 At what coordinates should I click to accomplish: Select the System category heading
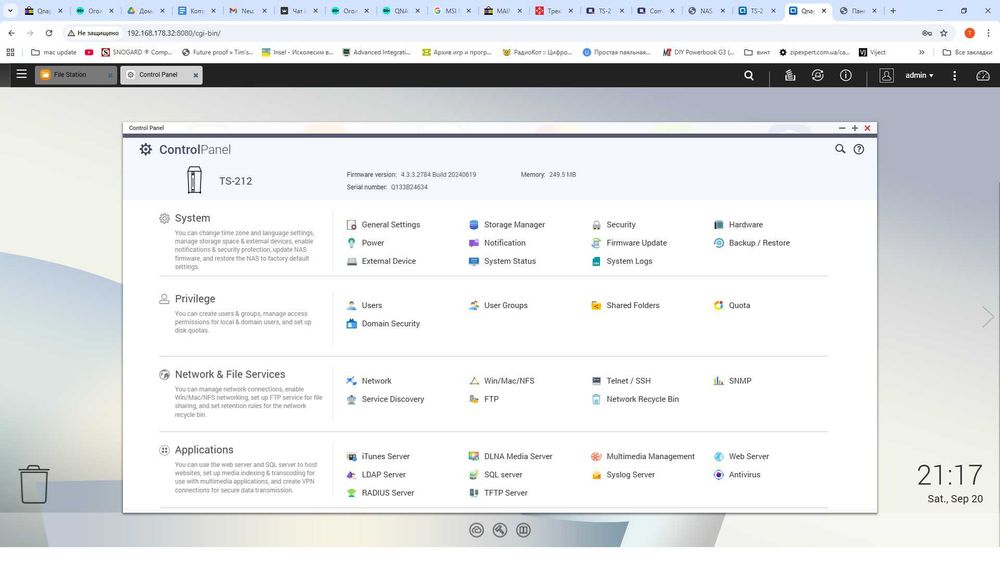pyautogui.click(x=192, y=218)
